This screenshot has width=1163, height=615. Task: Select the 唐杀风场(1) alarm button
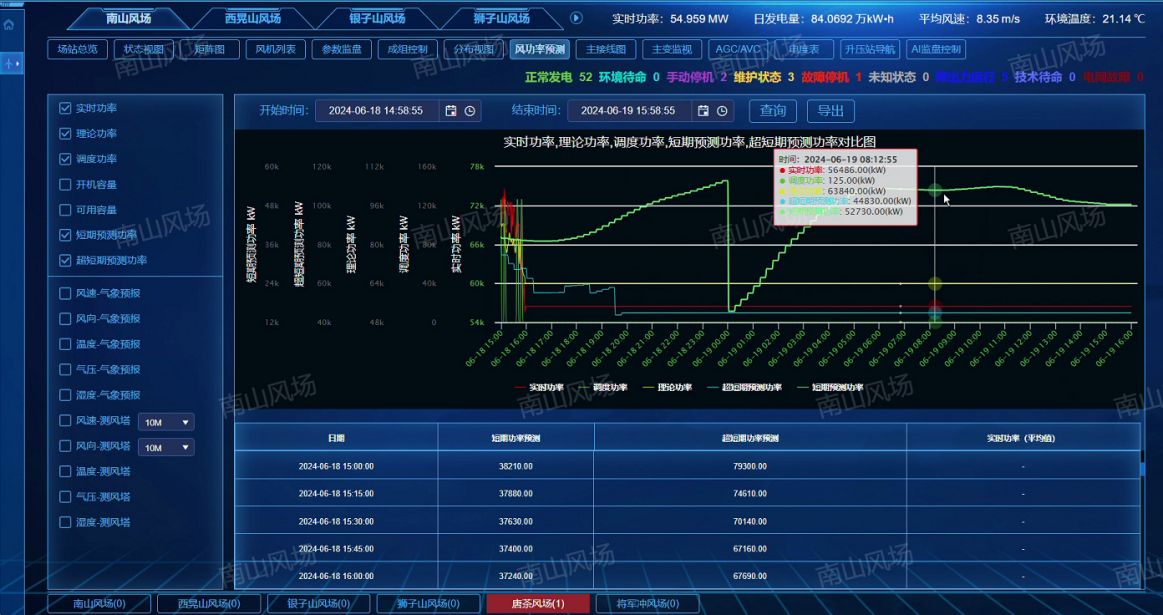tap(538, 604)
